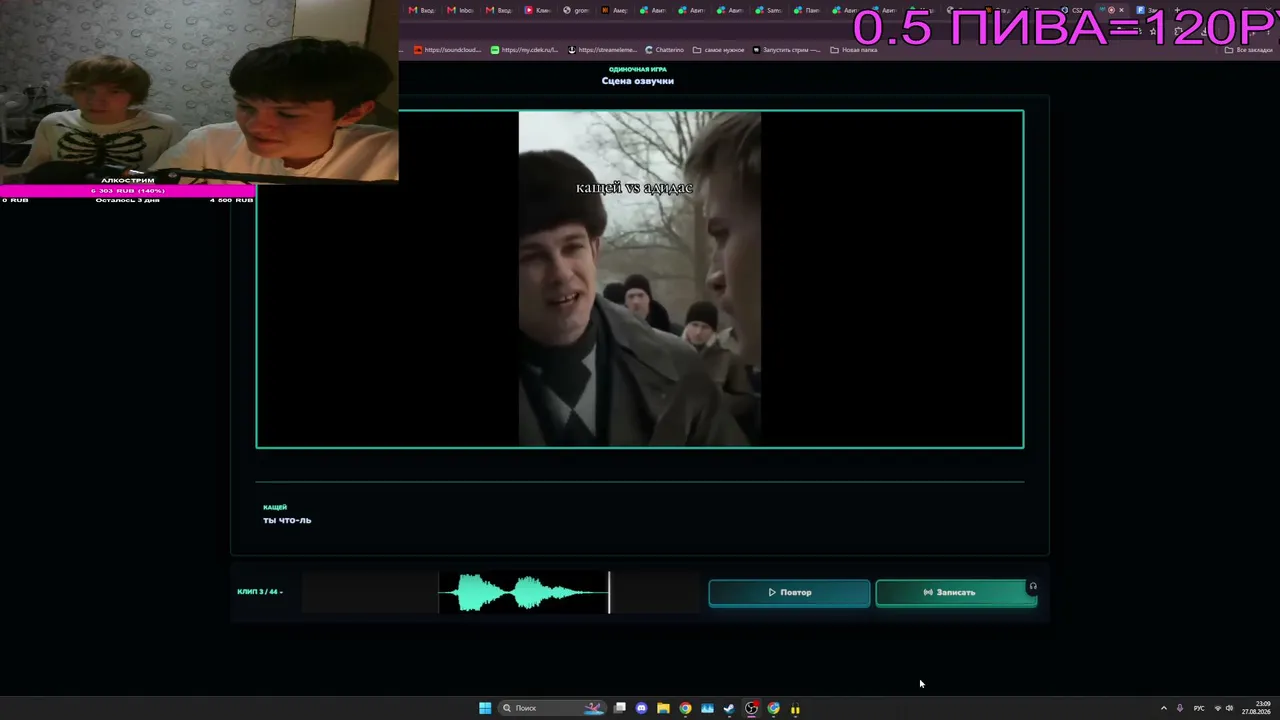Open the soundcloud bookmark

coord(448,50)
